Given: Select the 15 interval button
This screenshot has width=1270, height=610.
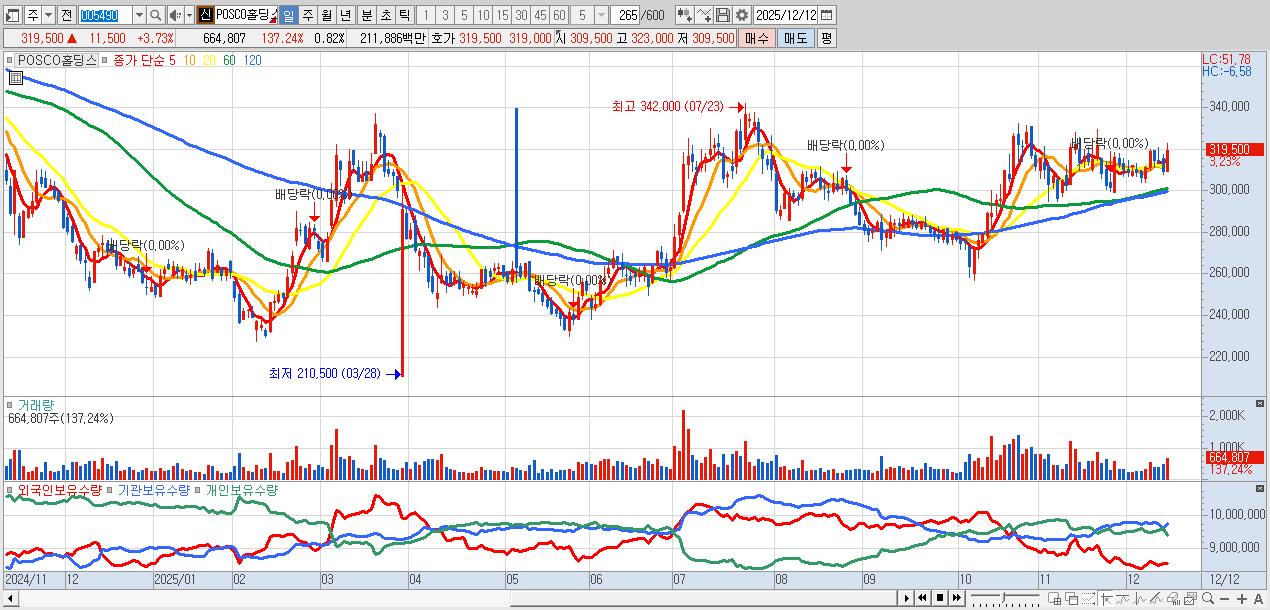Looking at the screenshot, I should click(502, 15).
